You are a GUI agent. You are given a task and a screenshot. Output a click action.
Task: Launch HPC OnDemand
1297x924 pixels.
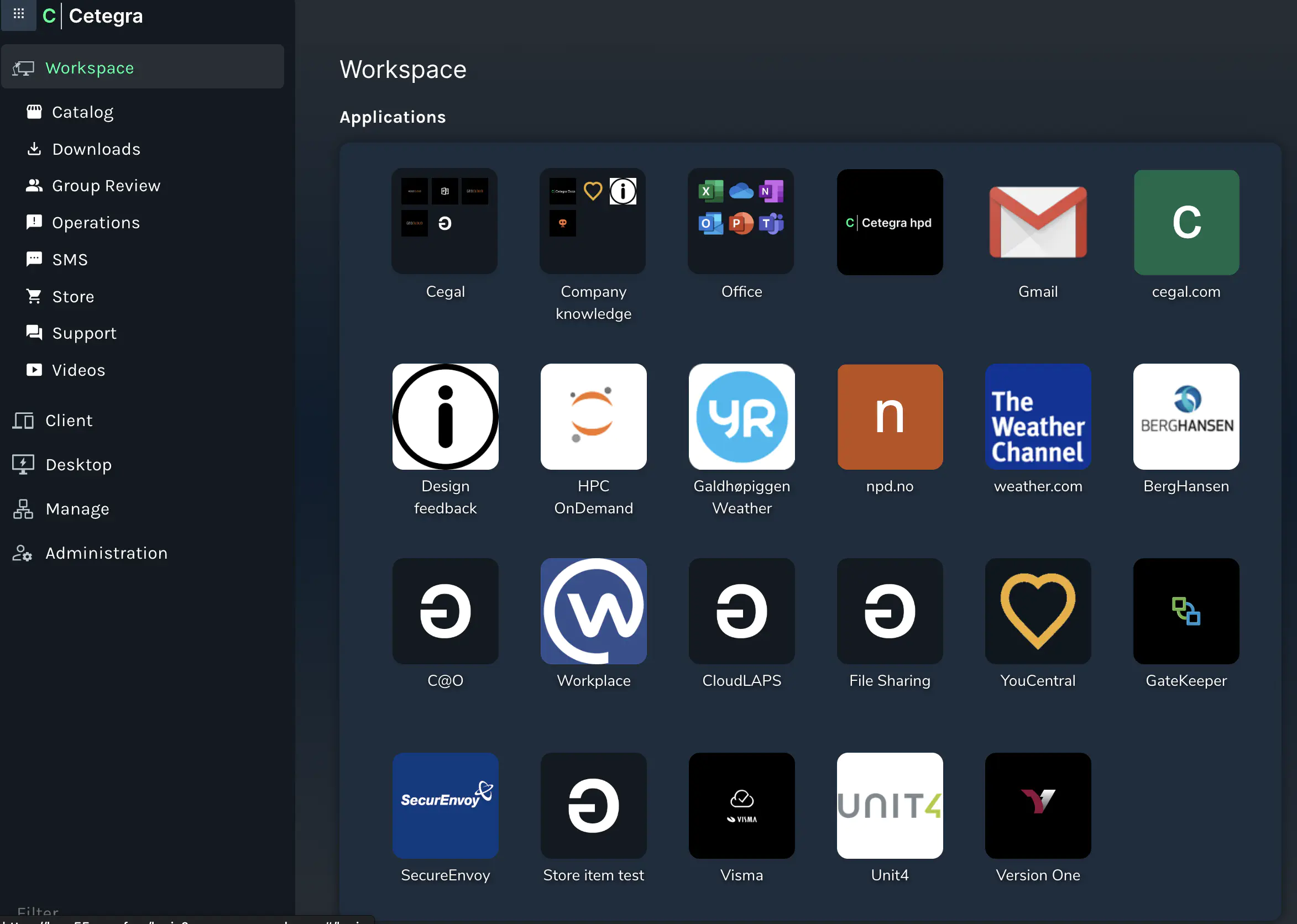593,417
